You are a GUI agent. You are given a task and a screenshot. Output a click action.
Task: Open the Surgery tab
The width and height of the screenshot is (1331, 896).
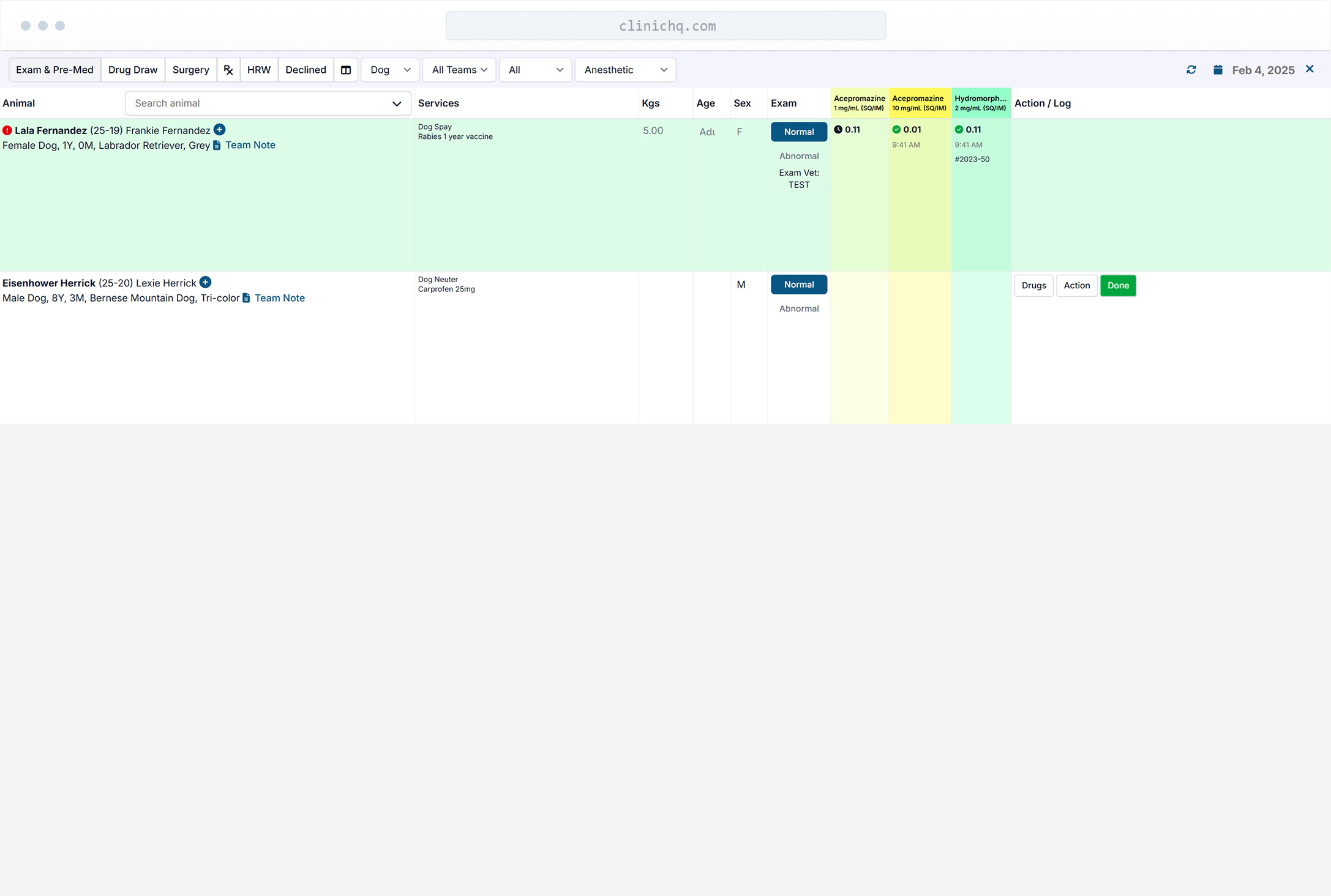pyautogui.click(x=190, y=70)
